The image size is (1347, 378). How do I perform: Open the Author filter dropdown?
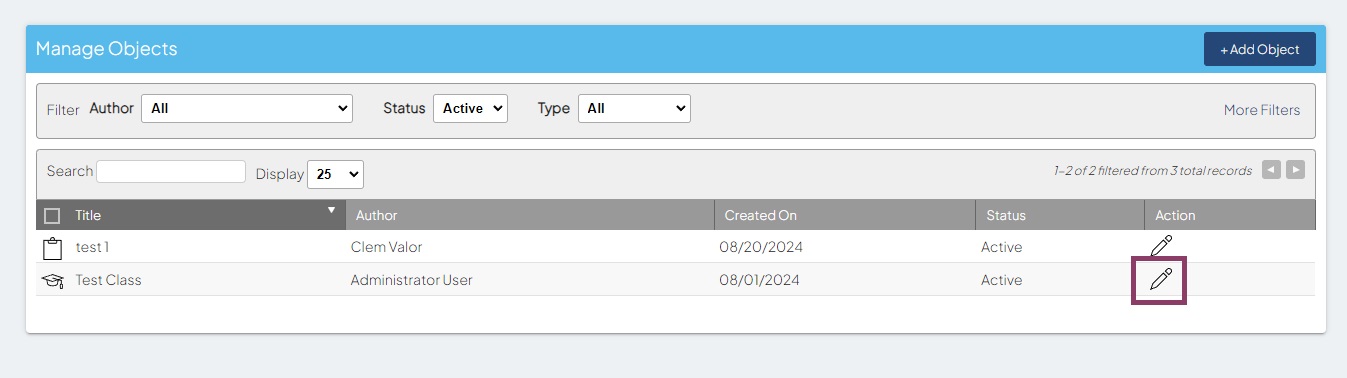point(247,108)
